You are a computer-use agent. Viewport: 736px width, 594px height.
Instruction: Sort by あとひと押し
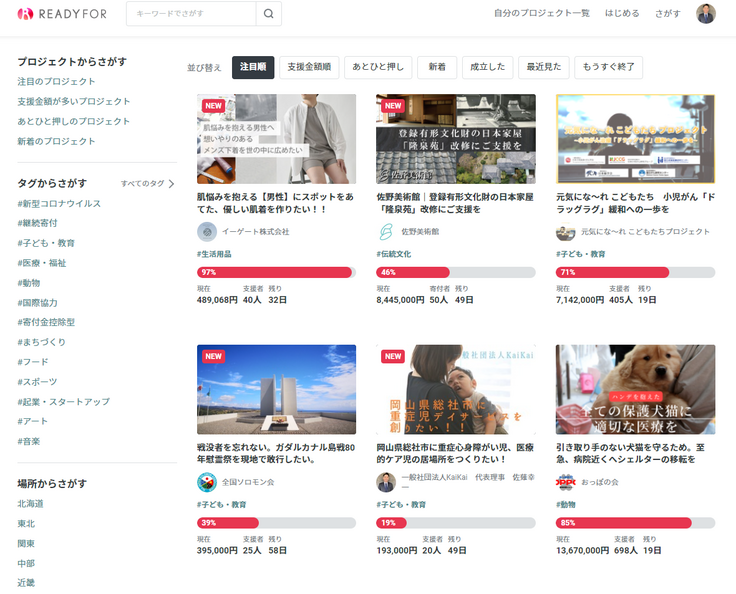click(377, 67)
